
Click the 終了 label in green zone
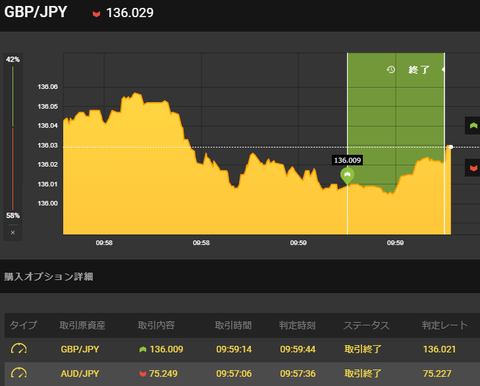click(x=419, y=70)
